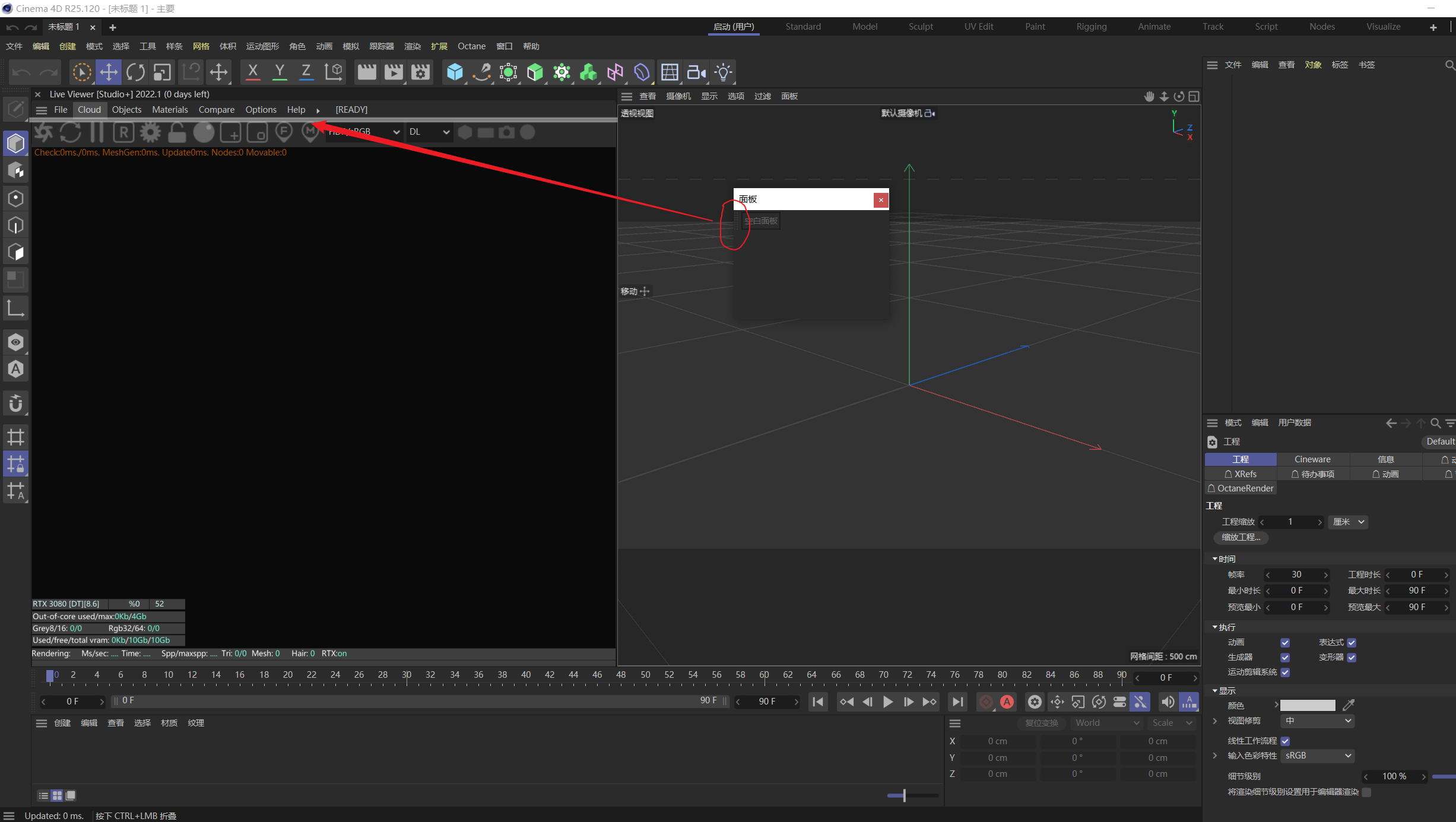Click the Camera object icon
Screen dimensions: 1456x822
pyautogui.click(x=696, y=72)
